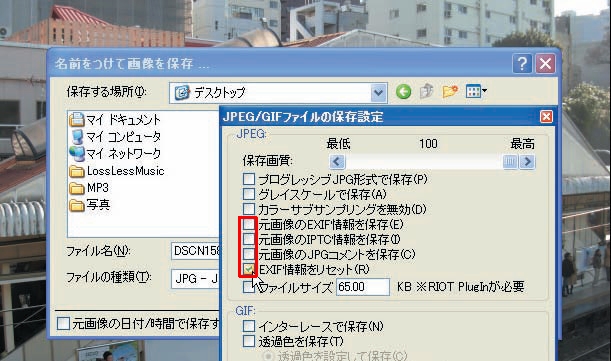Open the 写真 folder
The image size is (611, 361).
(x=90, y=205)
